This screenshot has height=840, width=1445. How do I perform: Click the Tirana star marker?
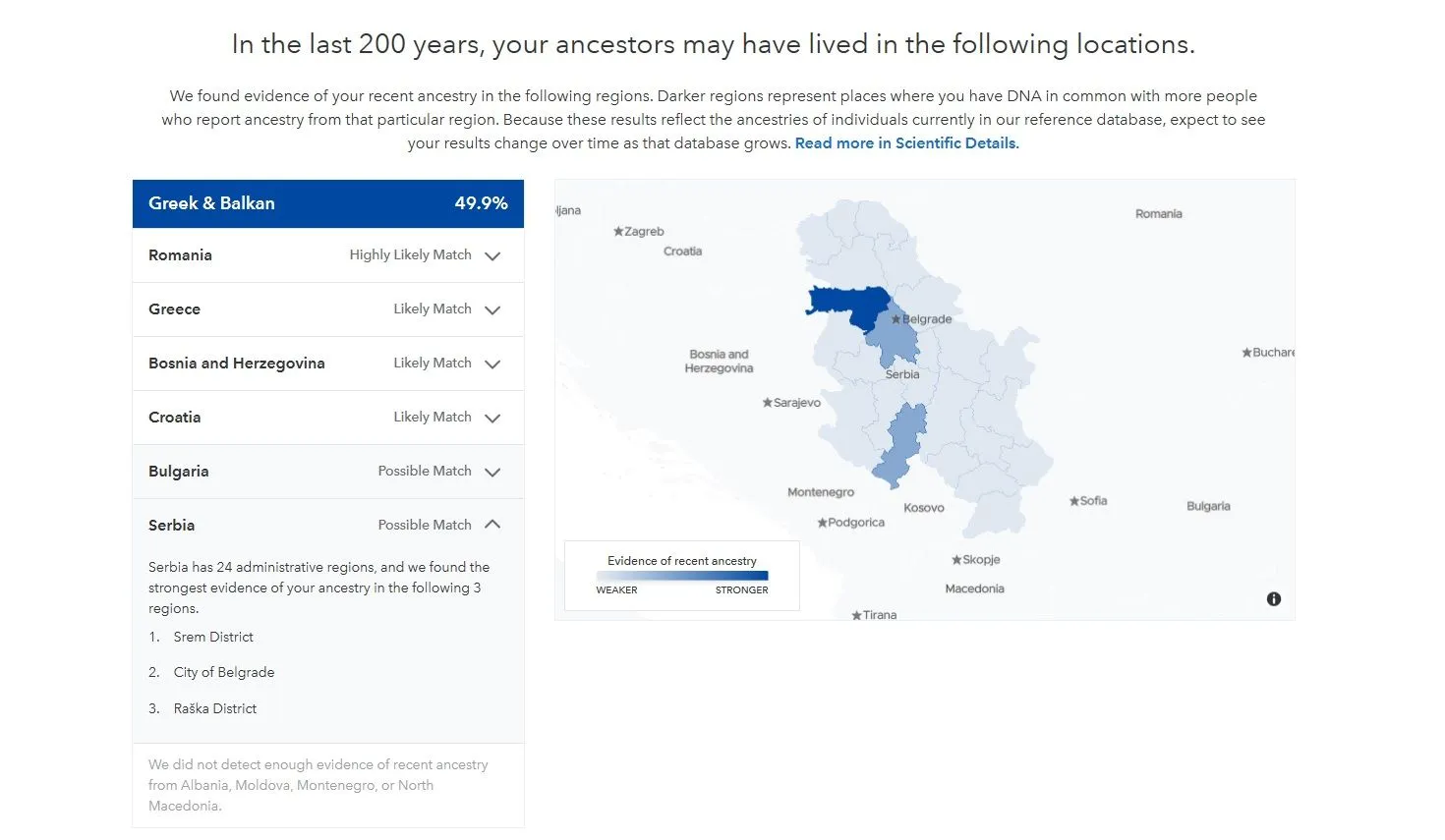pos(857,616)
